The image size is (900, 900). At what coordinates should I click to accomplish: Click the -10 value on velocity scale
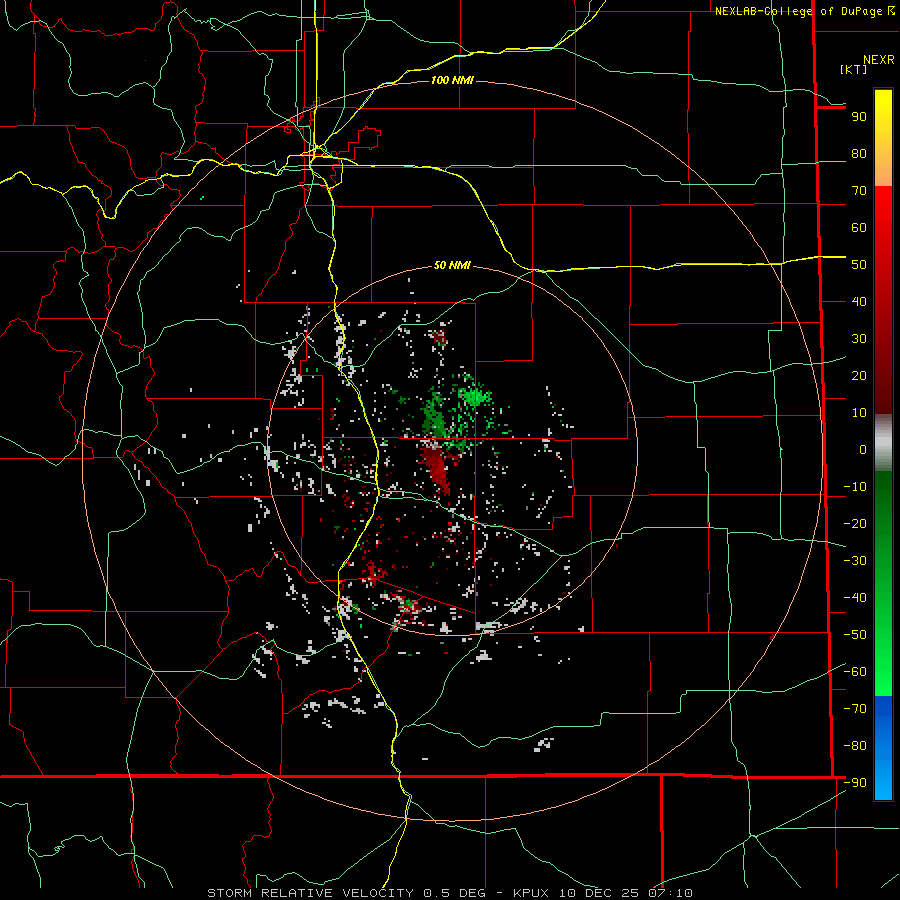(x=855, y=487)
